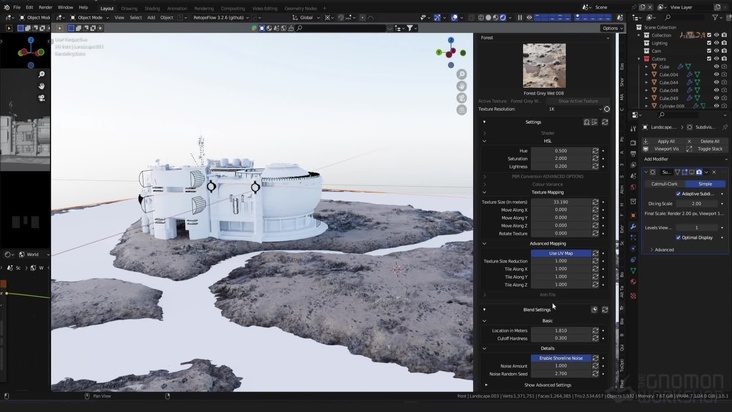This screenshot has height=412, width=732.
Task: Open the Forest category dropdown
Action: pyautogui.click(x=544, y=38)
